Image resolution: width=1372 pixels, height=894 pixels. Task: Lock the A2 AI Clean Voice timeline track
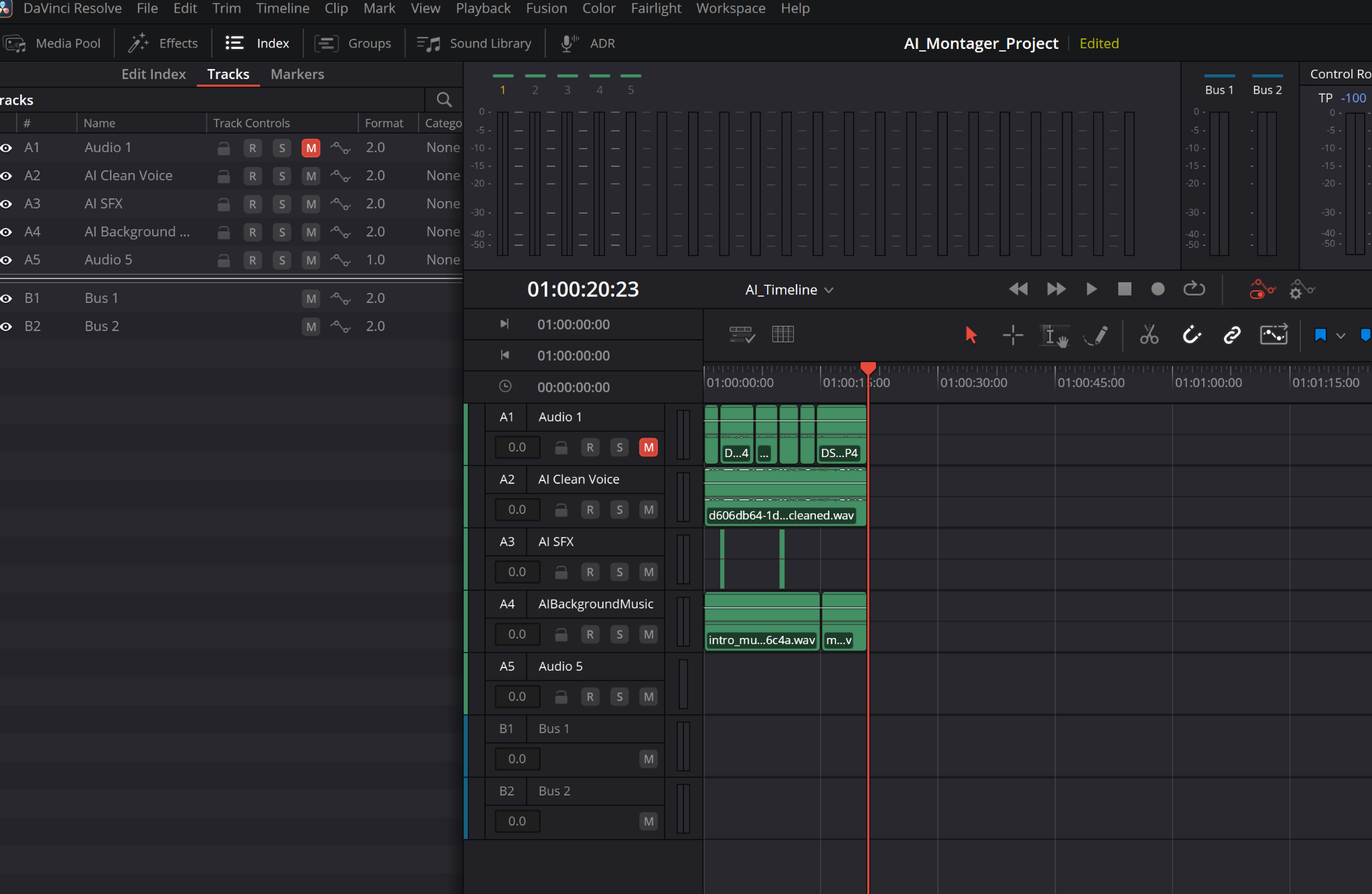(x=561, y=509)
